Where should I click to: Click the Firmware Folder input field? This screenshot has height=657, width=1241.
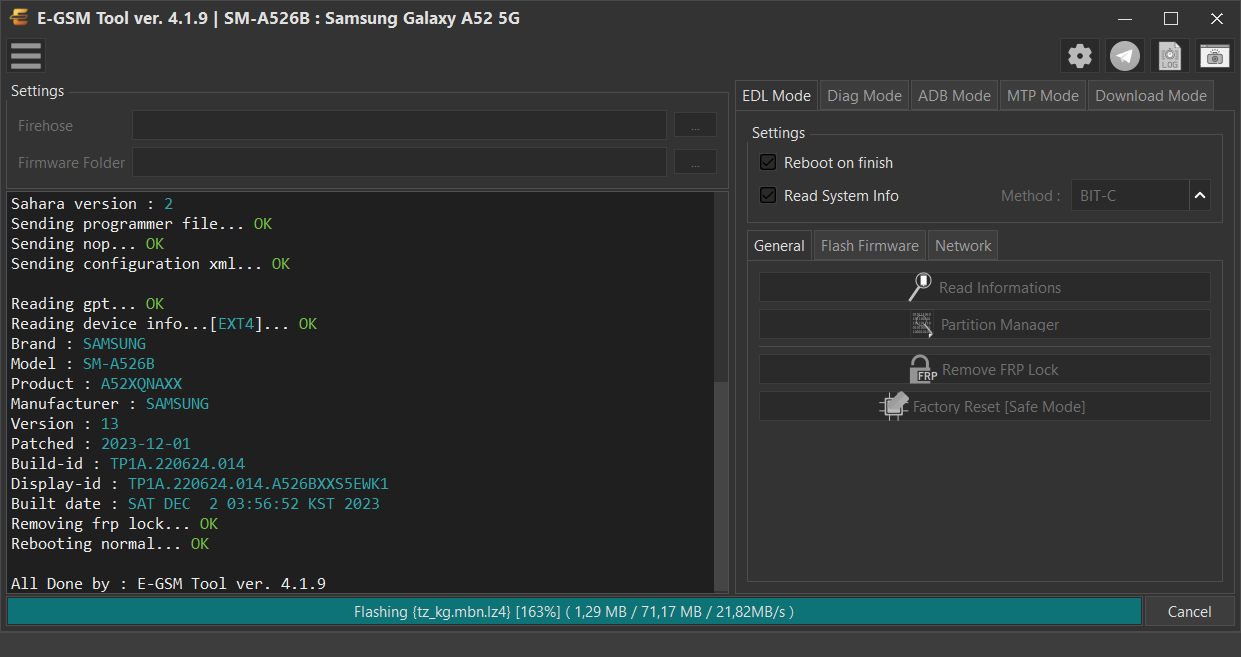(x=399, y=162)
